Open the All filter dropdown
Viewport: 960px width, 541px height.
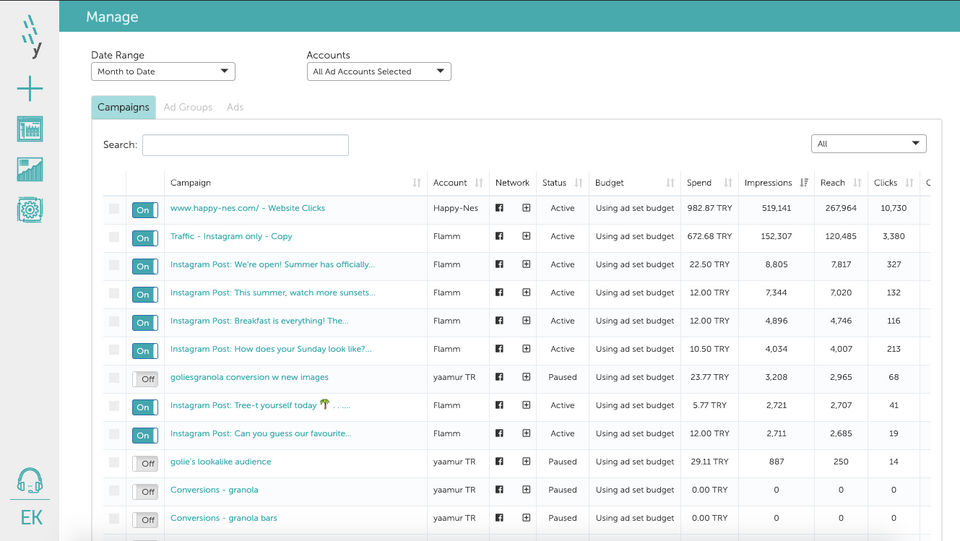(x=868, y=144)
